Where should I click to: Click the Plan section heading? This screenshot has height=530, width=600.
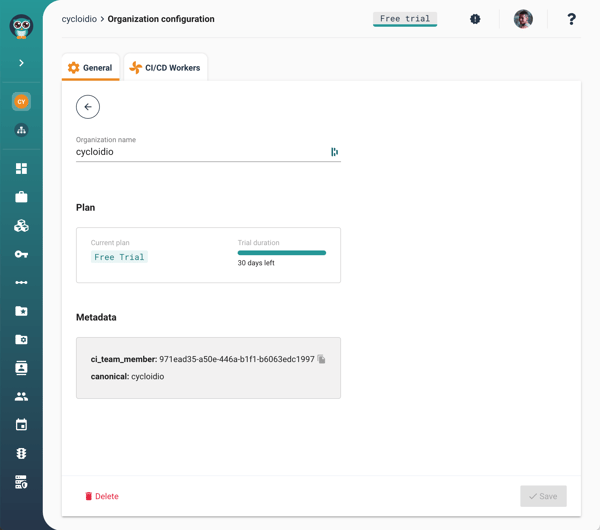tap(85, 207)
